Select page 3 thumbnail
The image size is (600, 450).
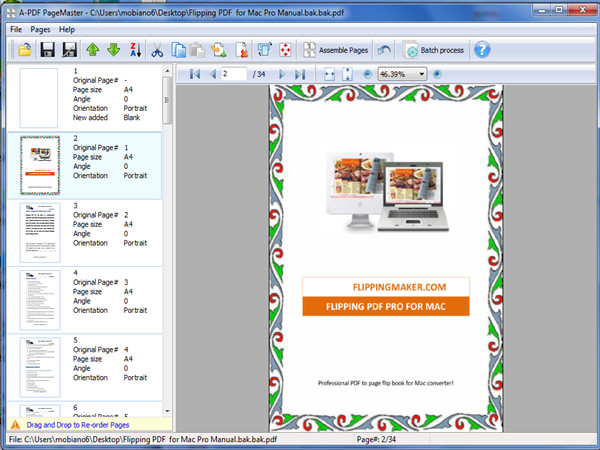pos(40,233)
